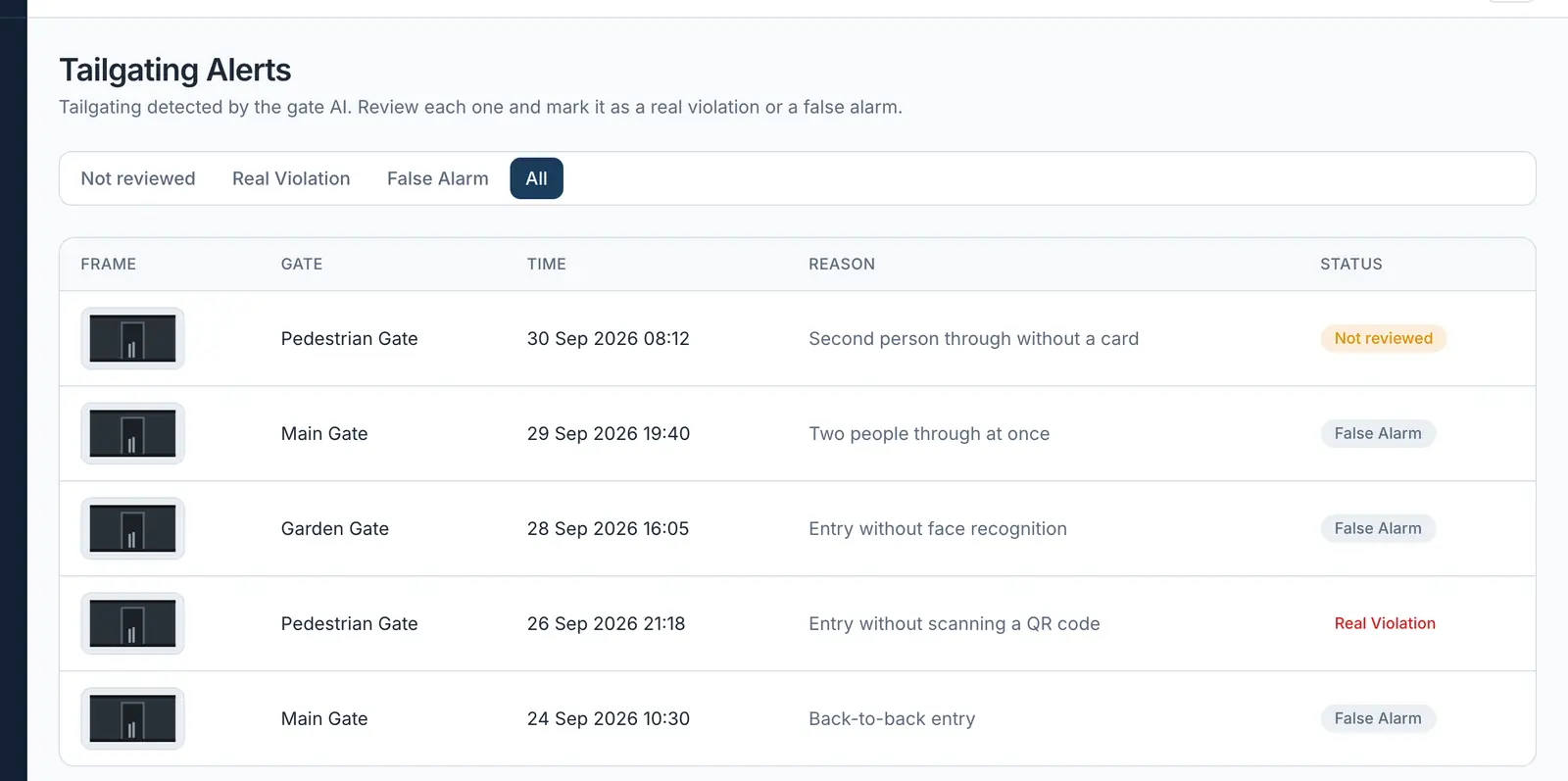Click the False Alarm badge on Garden Gate row
This screenshot has width=1568, height=781.
pos(1378,528)
